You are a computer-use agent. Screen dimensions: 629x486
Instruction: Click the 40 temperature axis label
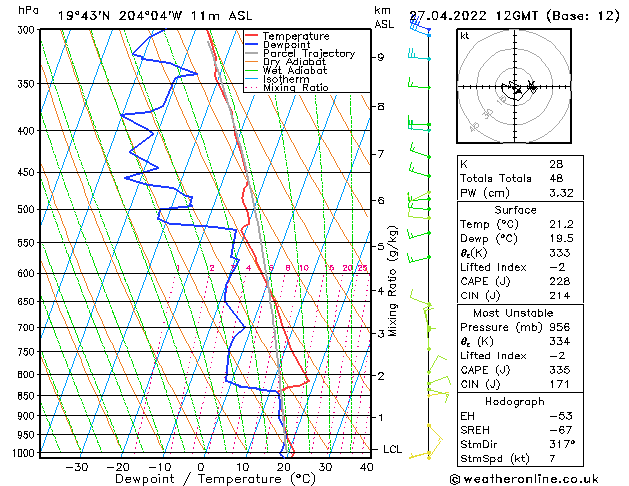coord(366,467)
